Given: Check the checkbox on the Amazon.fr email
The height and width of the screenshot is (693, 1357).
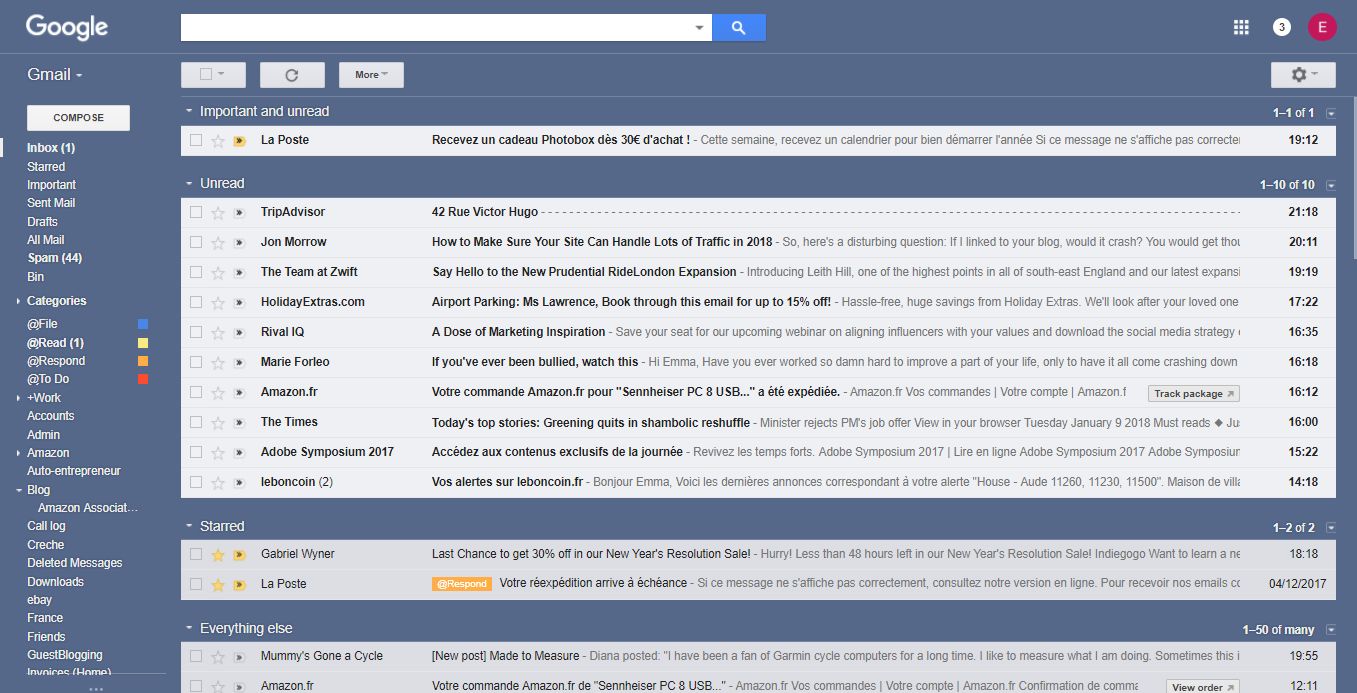Looking at the screenshot, I should click(195, 393).
